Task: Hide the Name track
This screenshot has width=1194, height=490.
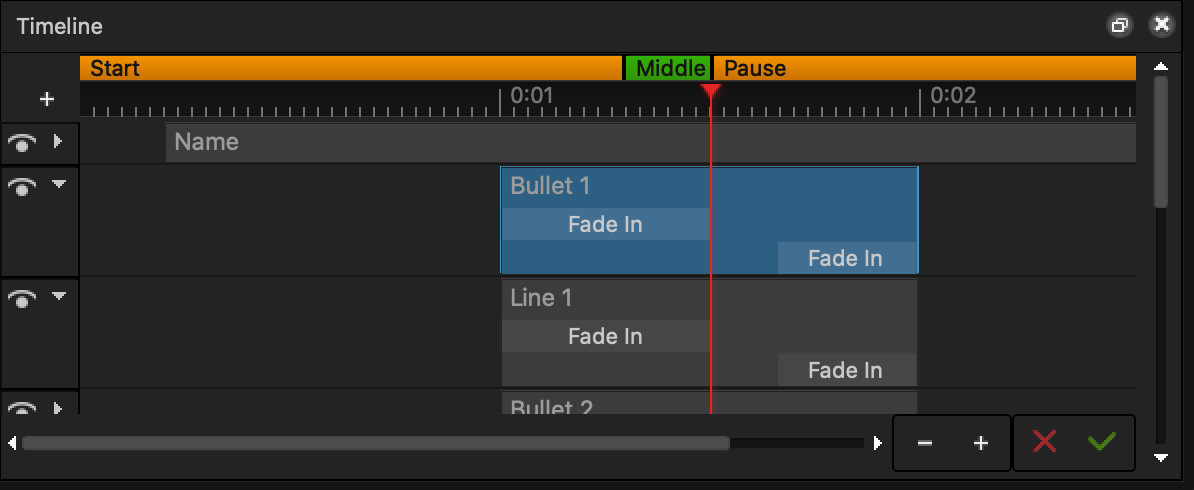Action: pyautogui.click(x=22, y=143)
